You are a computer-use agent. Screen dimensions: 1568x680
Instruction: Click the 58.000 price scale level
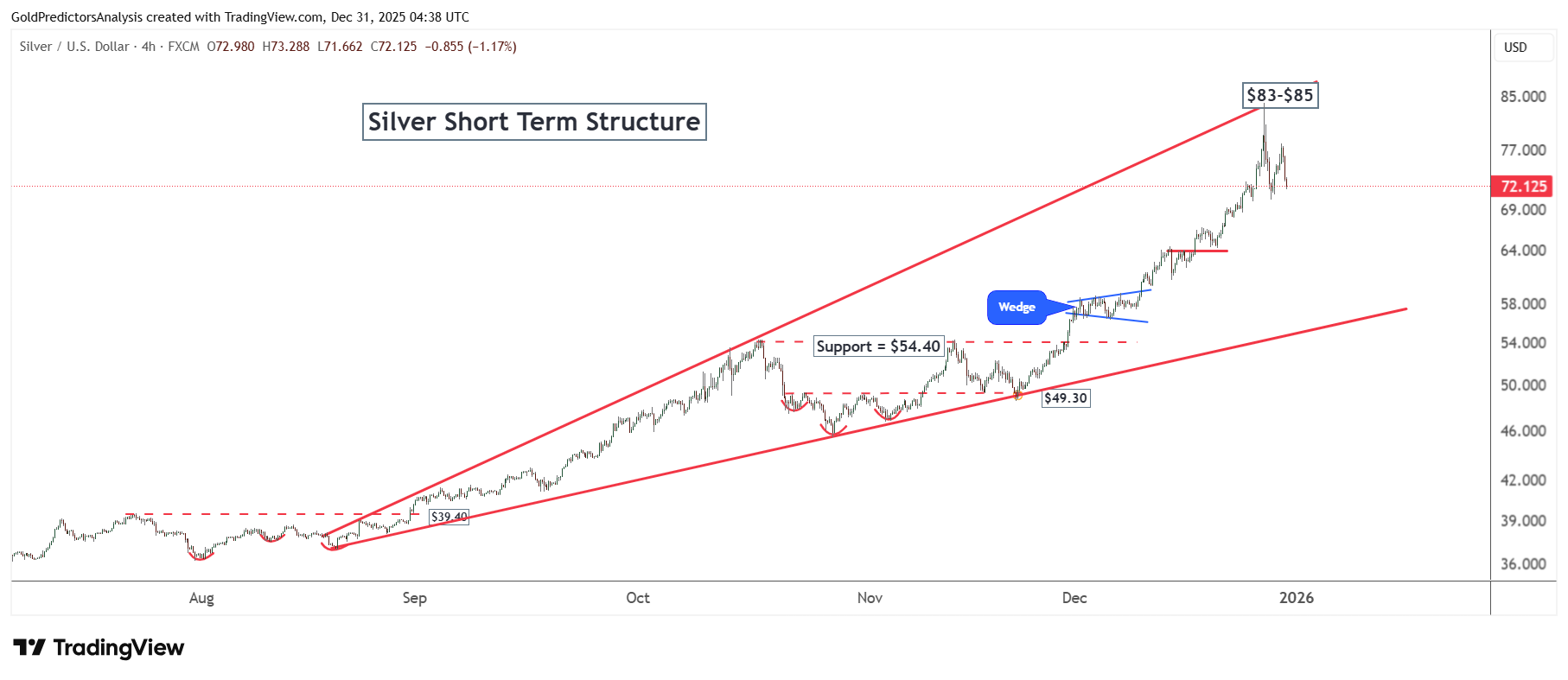tap(1523, 304)
